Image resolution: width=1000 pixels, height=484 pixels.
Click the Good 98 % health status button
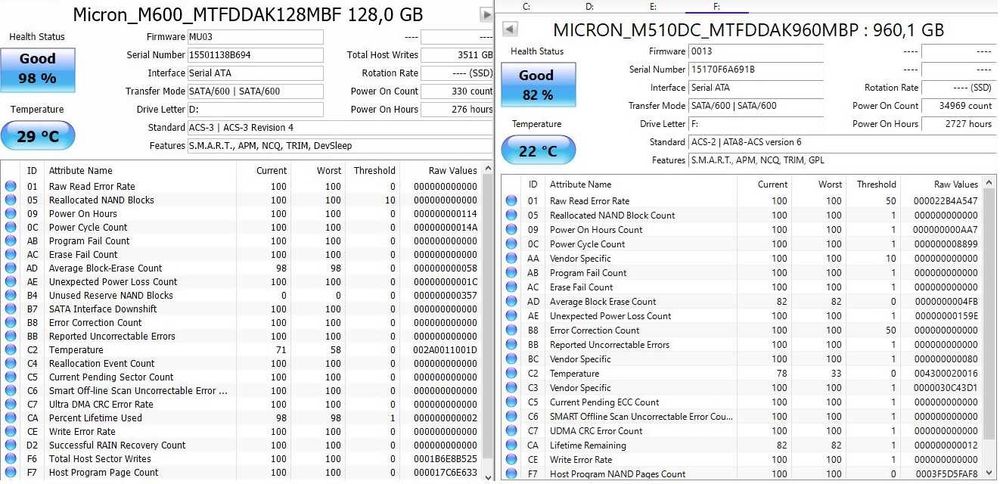38,69
